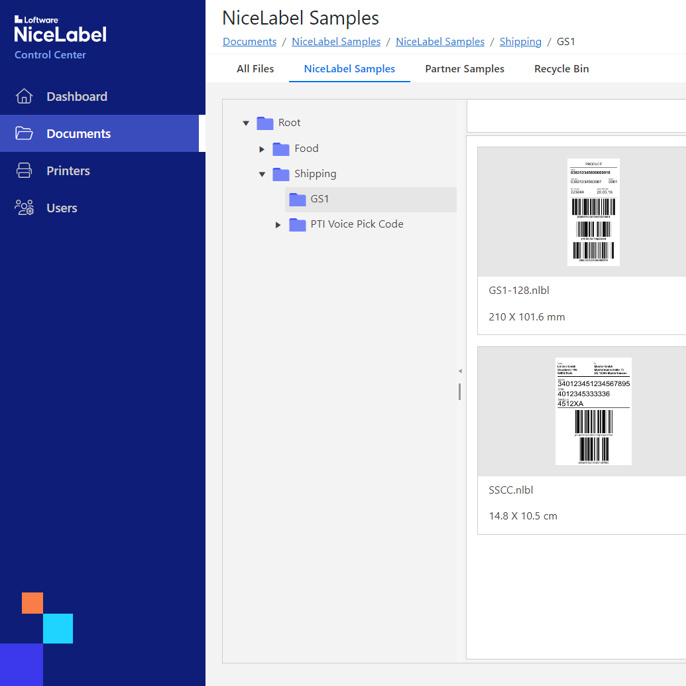Click the 14.8 X 10.5 cm size text
This screenshot has width=686, height=686.
pyautogui.click(x=523, y=516)
